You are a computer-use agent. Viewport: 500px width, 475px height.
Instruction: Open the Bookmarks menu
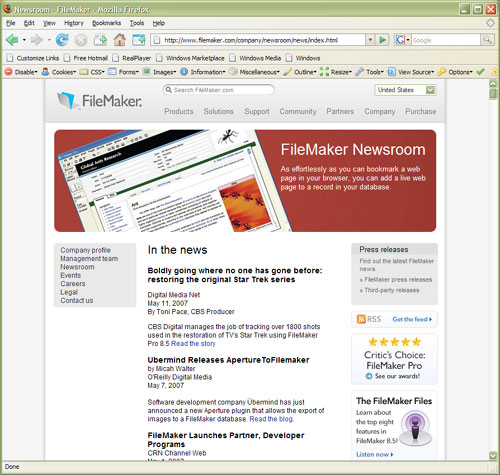106,23
